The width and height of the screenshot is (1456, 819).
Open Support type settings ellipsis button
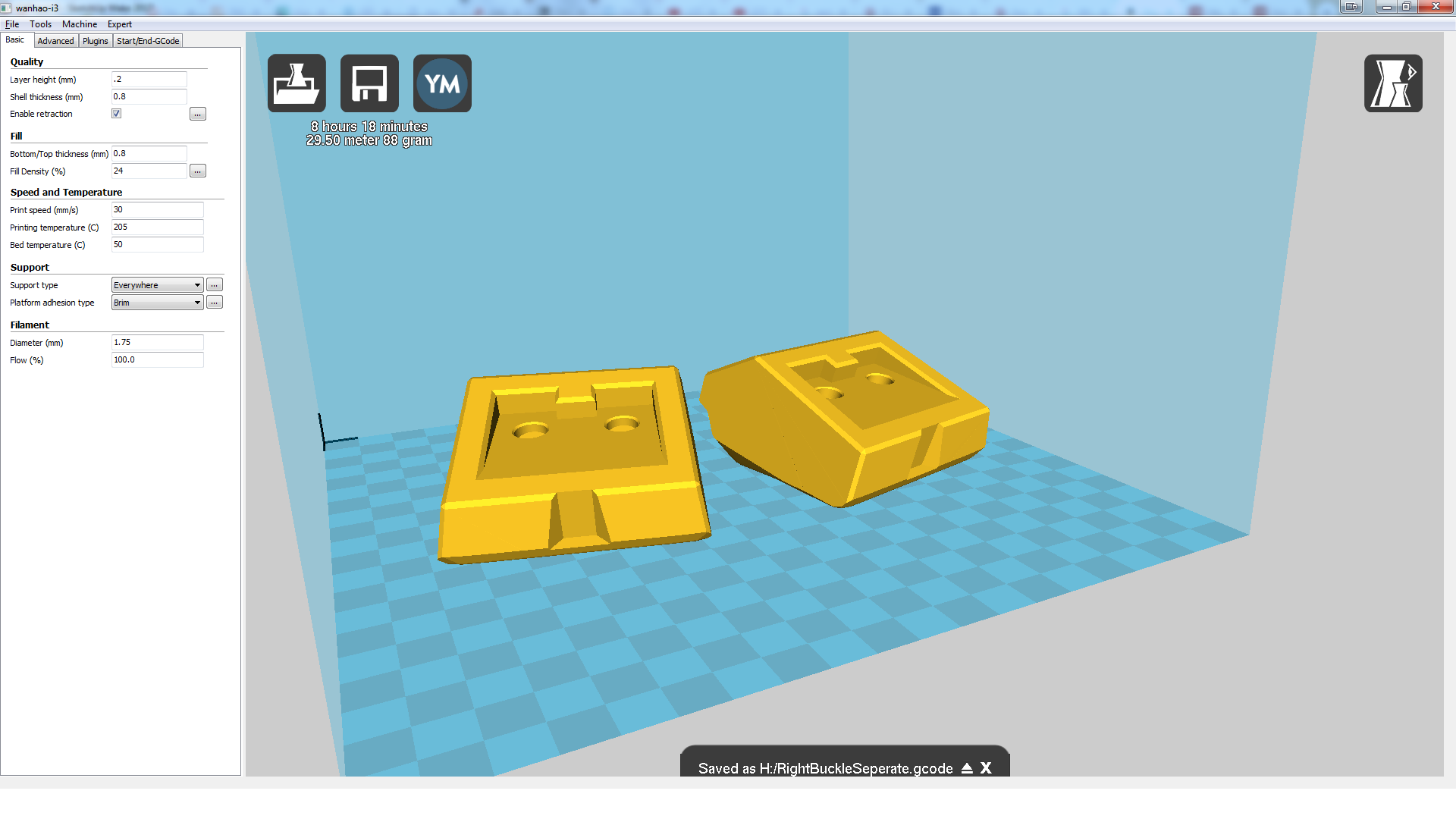coord(215,285)
